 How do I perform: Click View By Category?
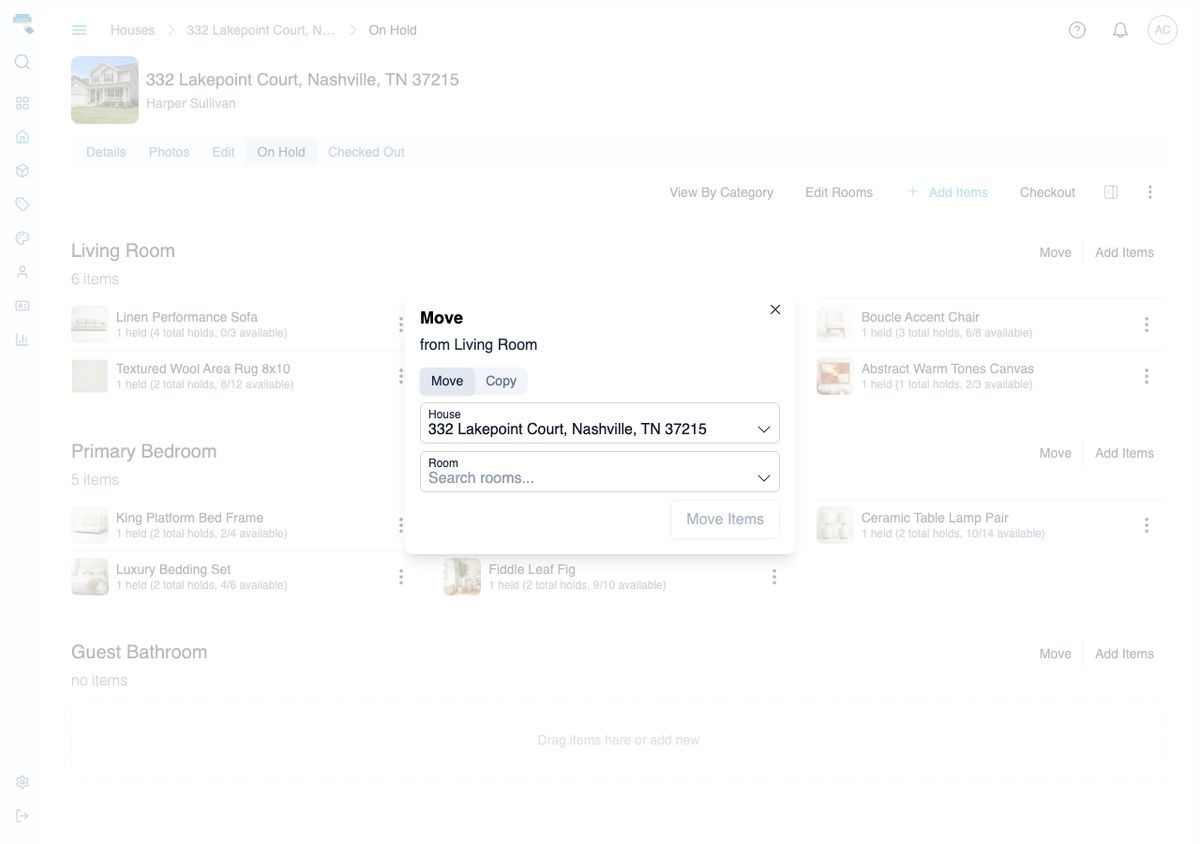click(721, 192)
